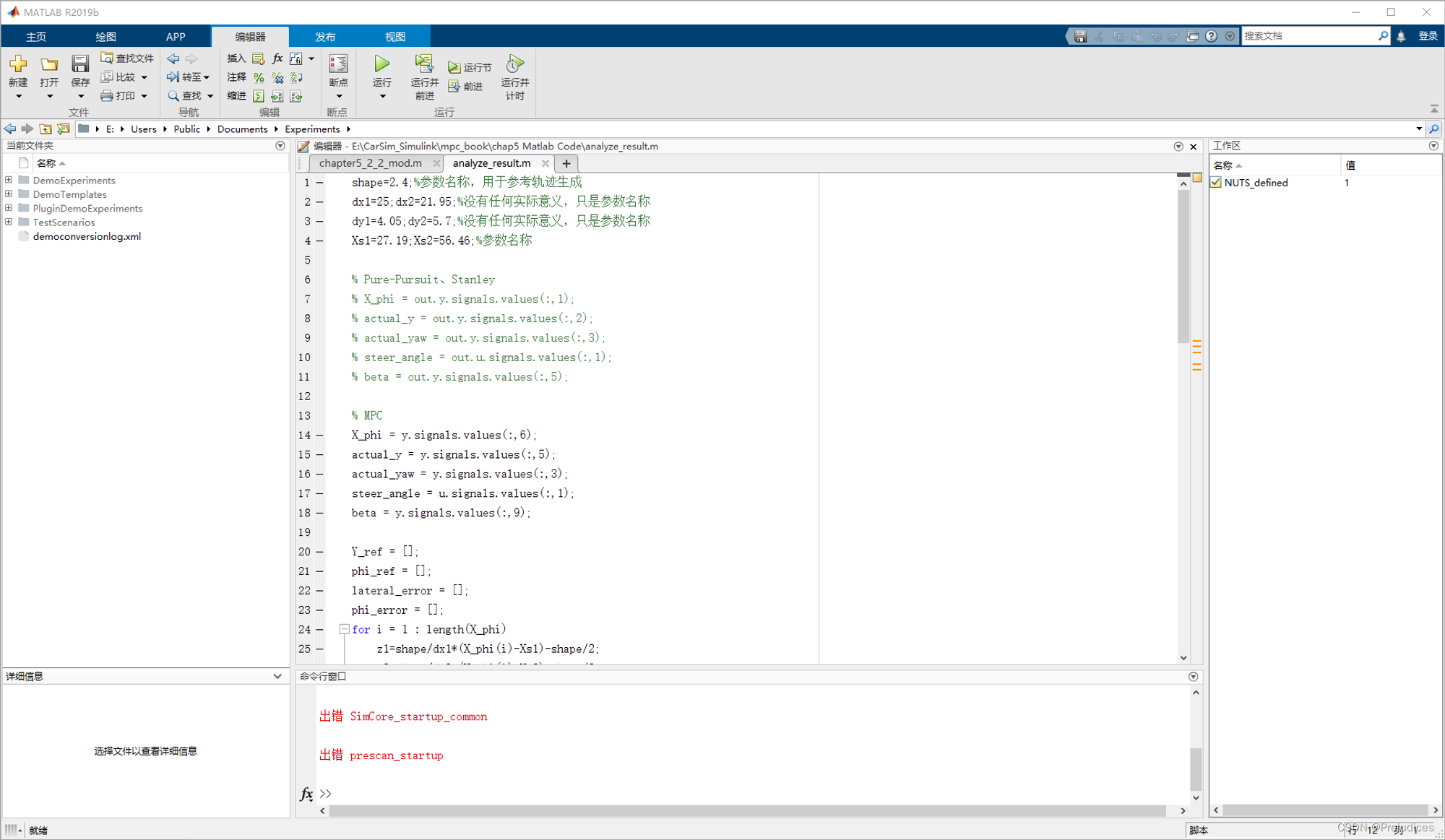The width and height of the screenshot is (1445, 840).
Task: Add a new editor tab with plus
Action: point(566,163)
